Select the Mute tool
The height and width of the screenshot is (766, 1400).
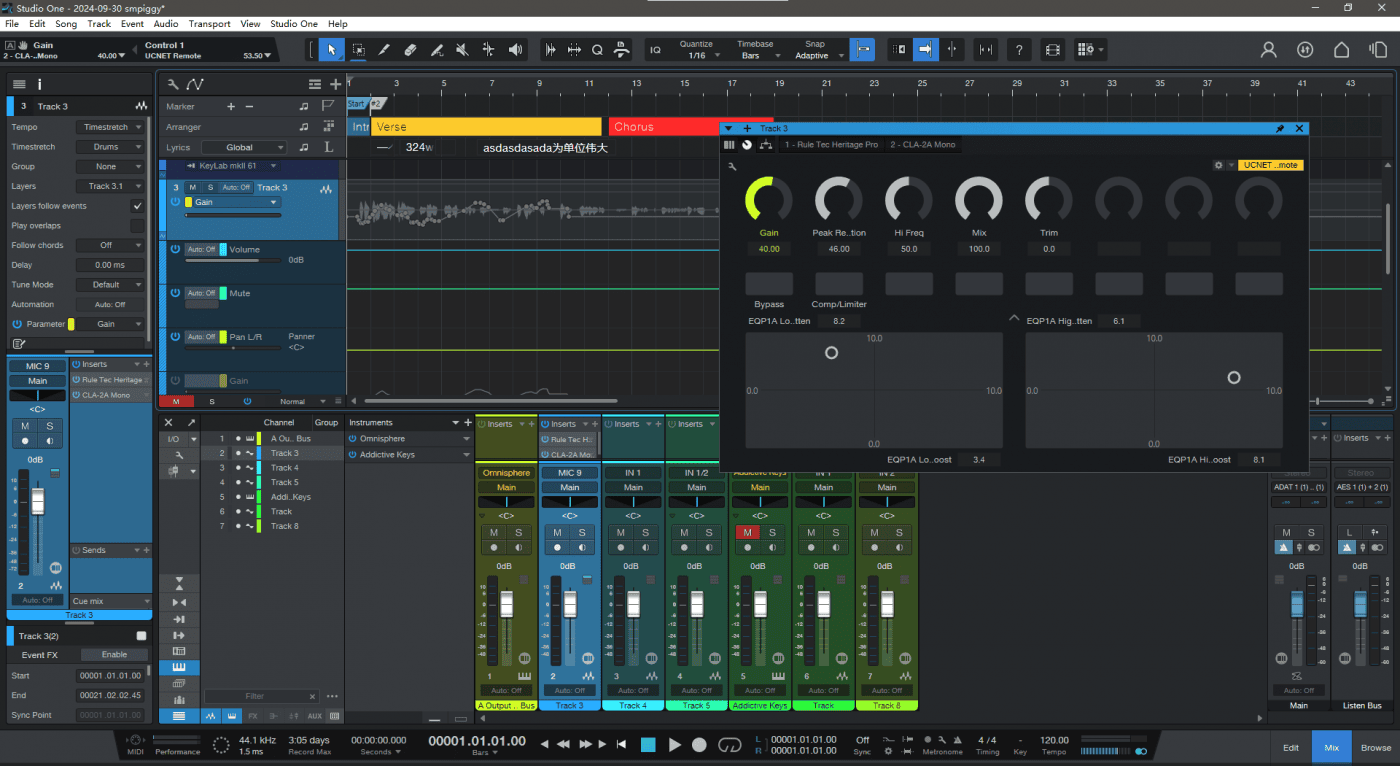[x=462, y=49]
